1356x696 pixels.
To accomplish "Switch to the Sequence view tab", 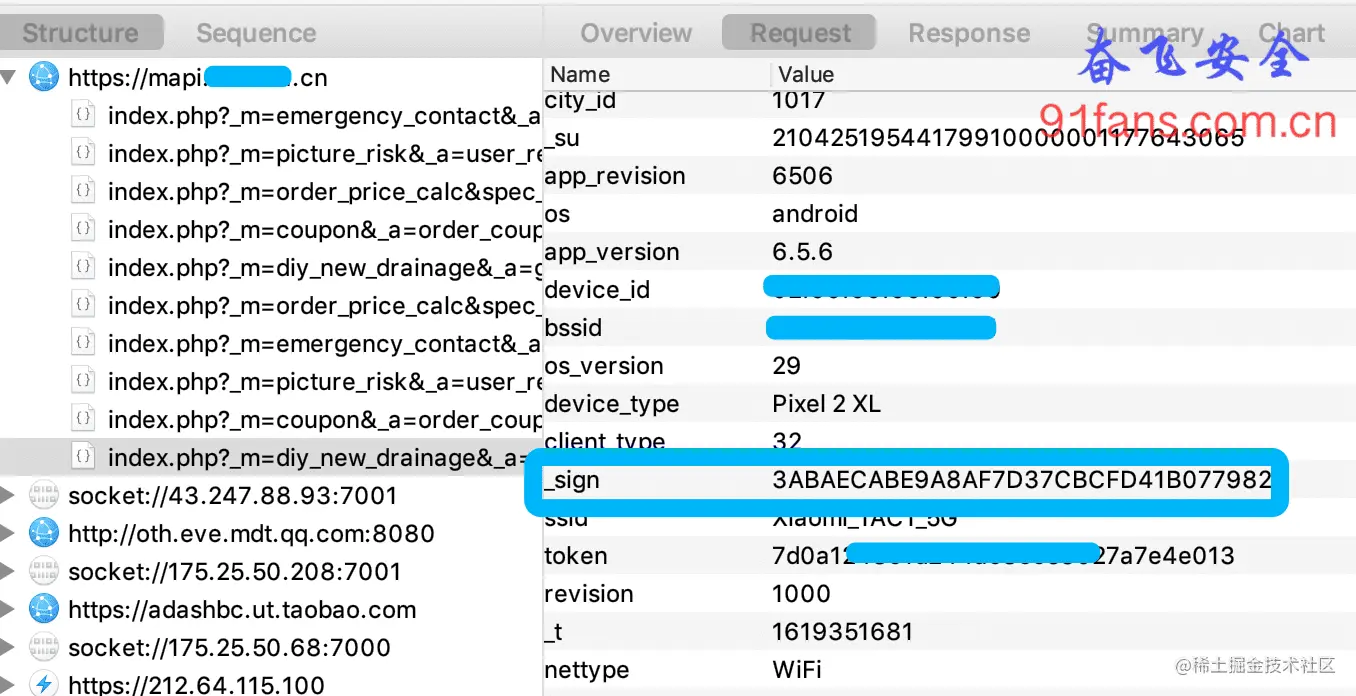I will [x=256, y=33].
